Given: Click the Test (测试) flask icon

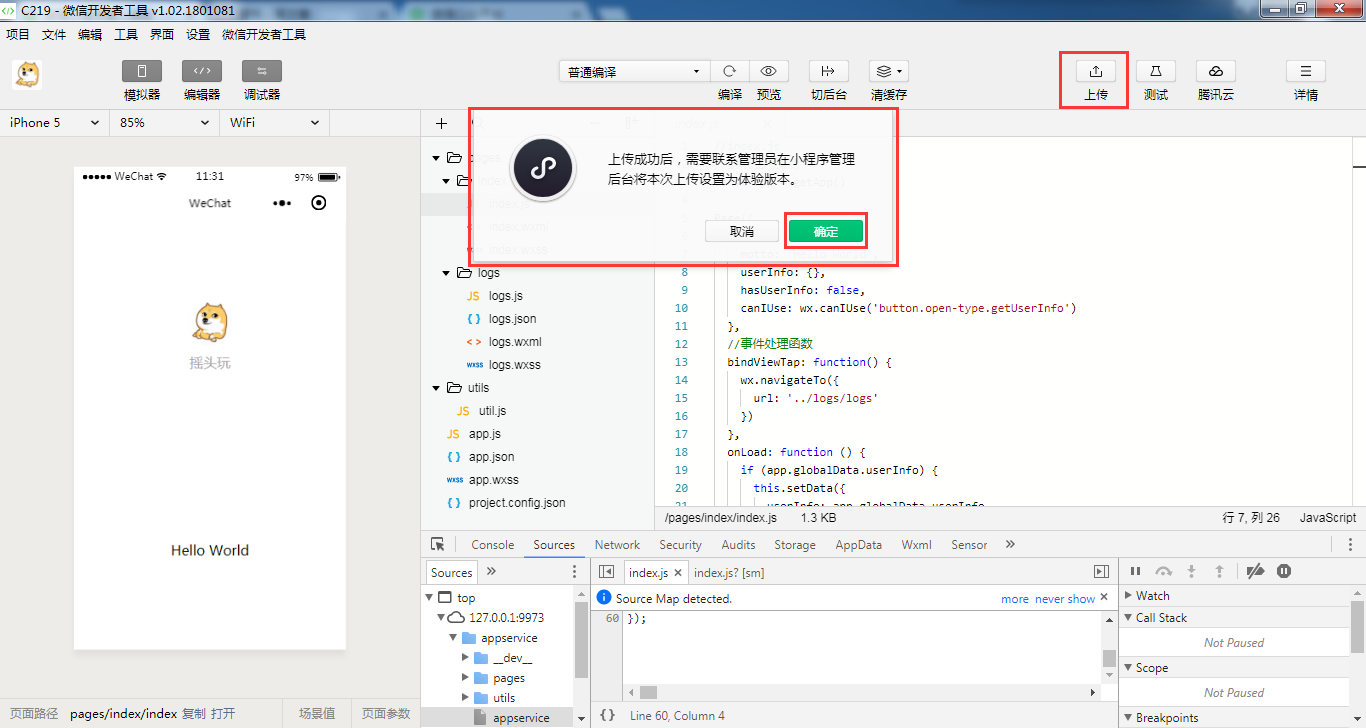Looking at the screenshot, I should pyautogui.click(x=1155, y=72).
